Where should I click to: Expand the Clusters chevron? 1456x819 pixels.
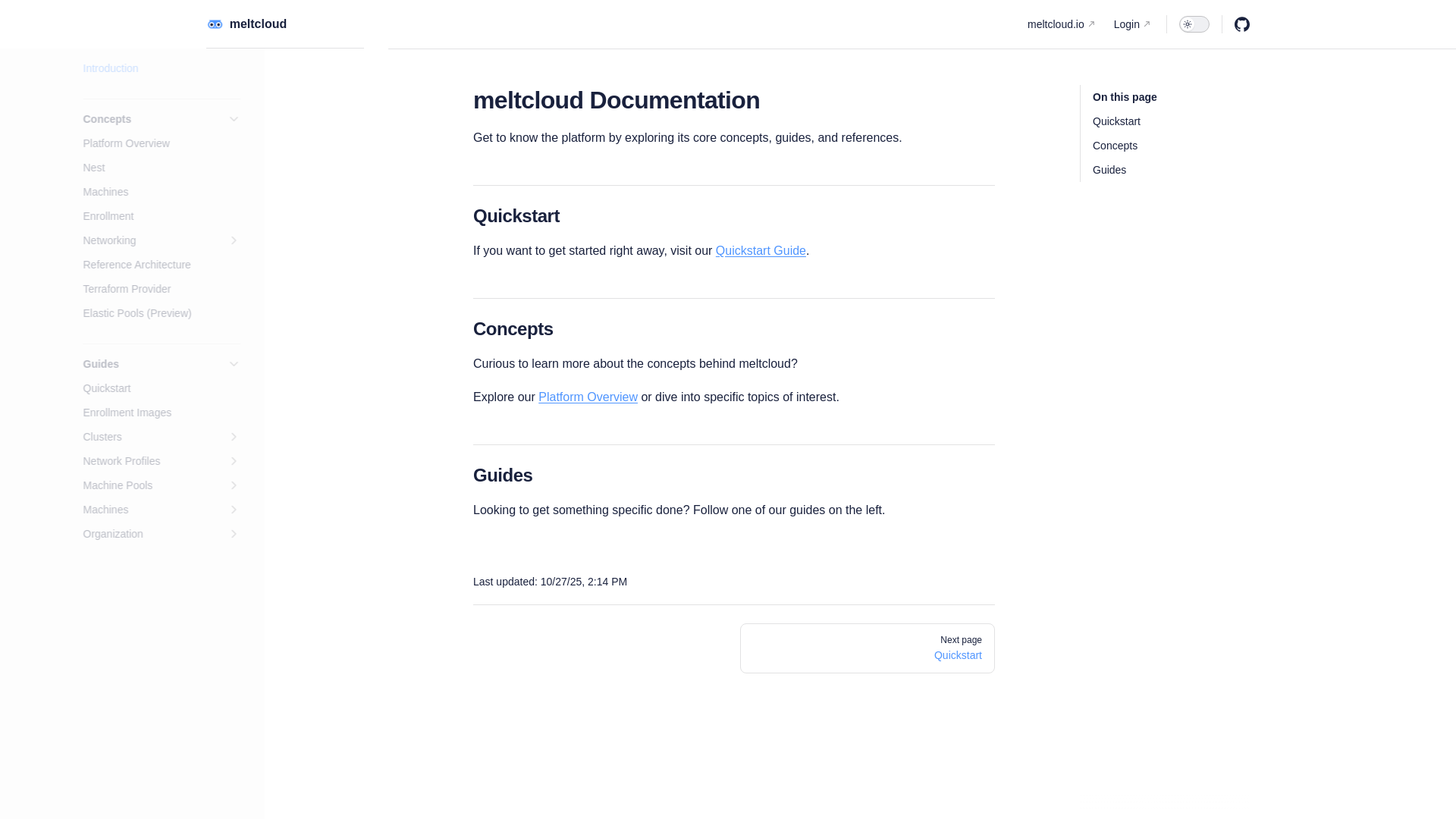pyautogui.click(x=234, y=437)
